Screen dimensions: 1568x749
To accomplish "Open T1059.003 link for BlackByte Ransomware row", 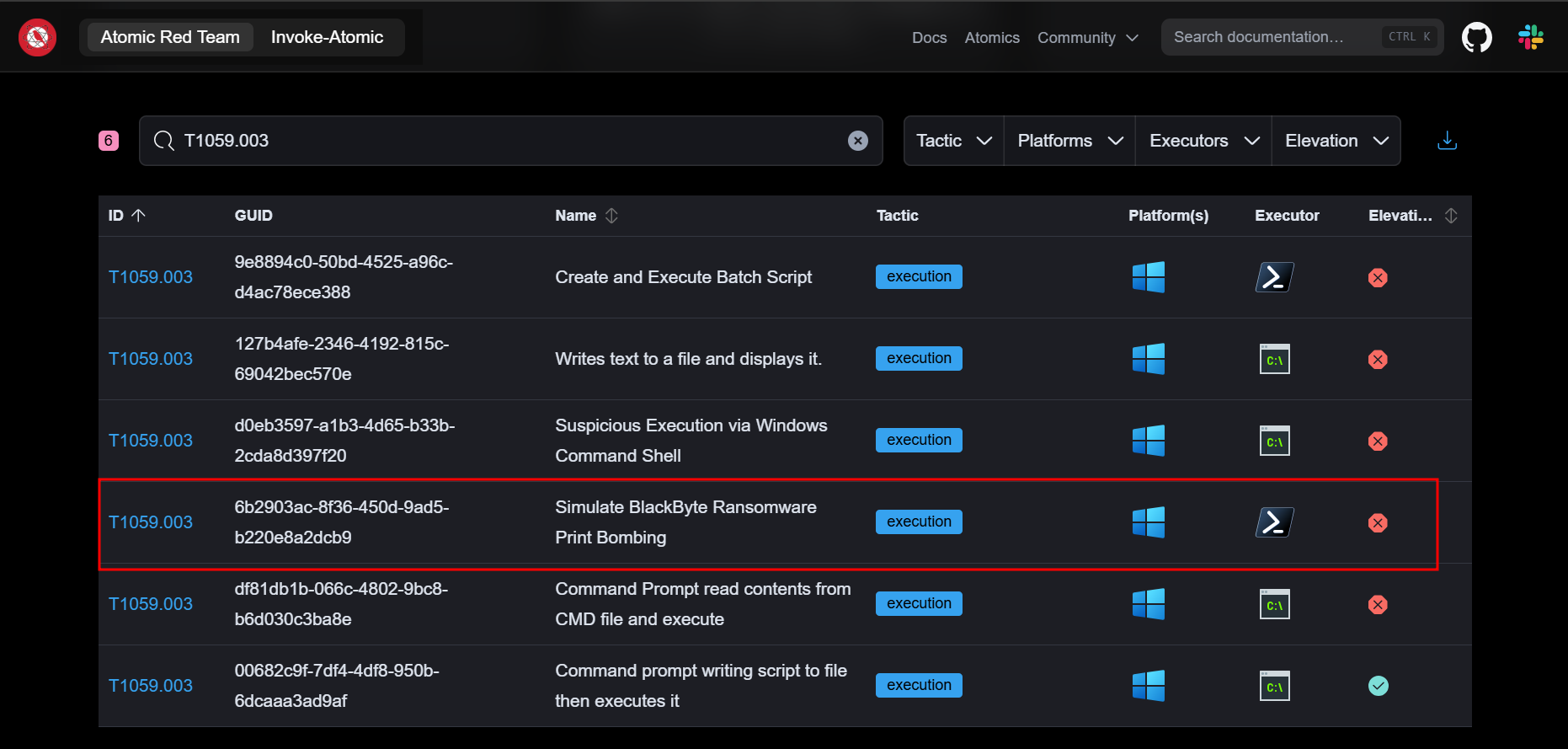I will coord(151,522).
